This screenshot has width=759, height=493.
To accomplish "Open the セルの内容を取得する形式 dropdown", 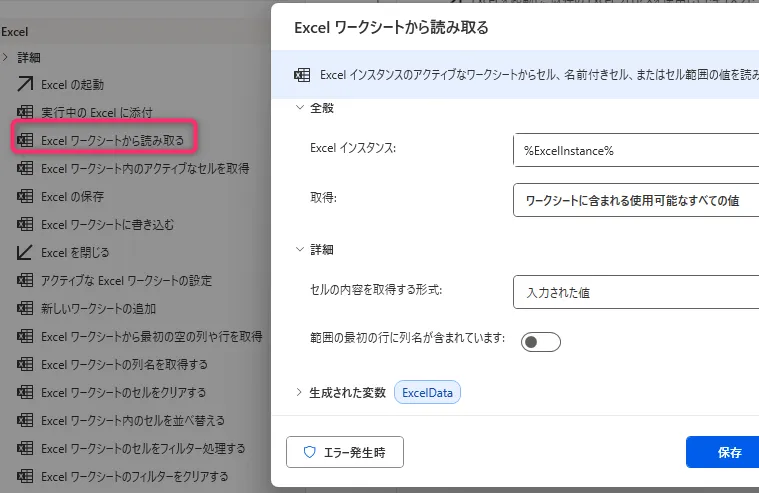I will (x=635, y=294).
